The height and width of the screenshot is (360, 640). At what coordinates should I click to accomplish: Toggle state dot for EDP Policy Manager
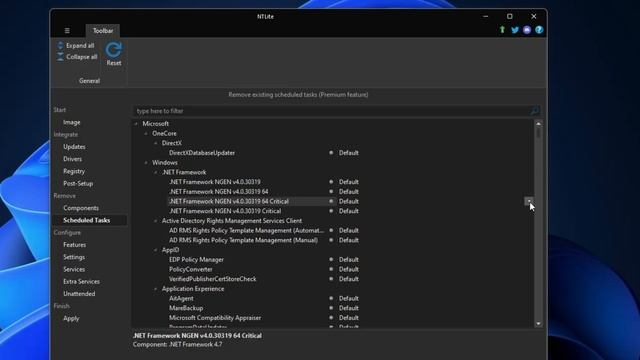(331, 260)
